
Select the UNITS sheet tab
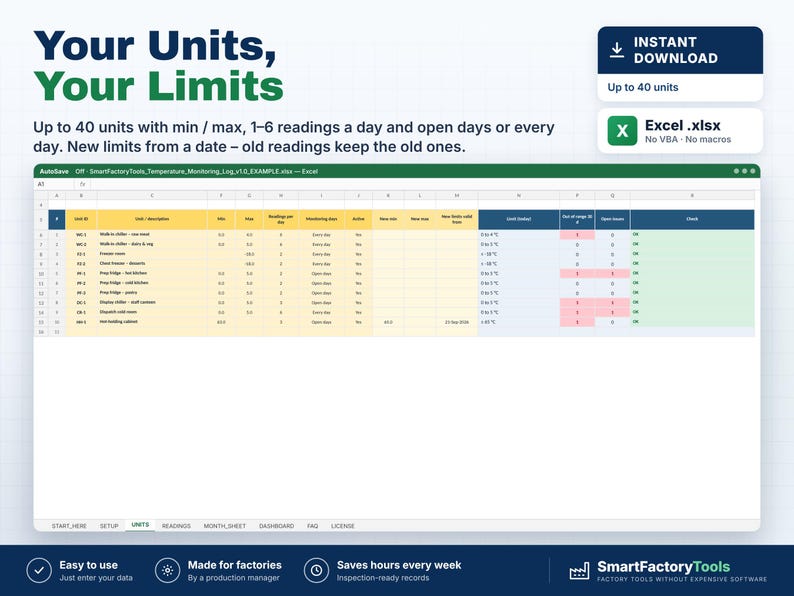[140, 525]
